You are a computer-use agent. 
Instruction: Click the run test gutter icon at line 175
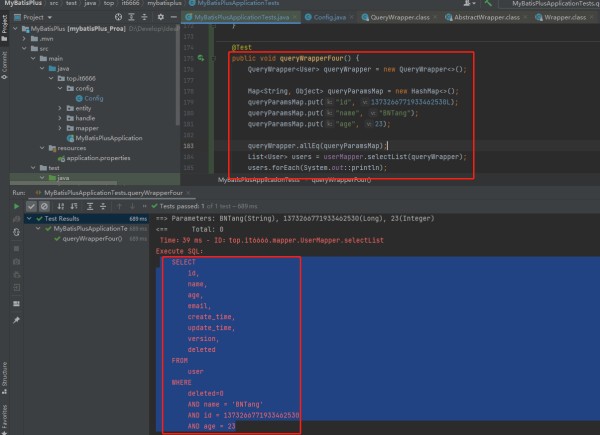[x=201, y=58]
